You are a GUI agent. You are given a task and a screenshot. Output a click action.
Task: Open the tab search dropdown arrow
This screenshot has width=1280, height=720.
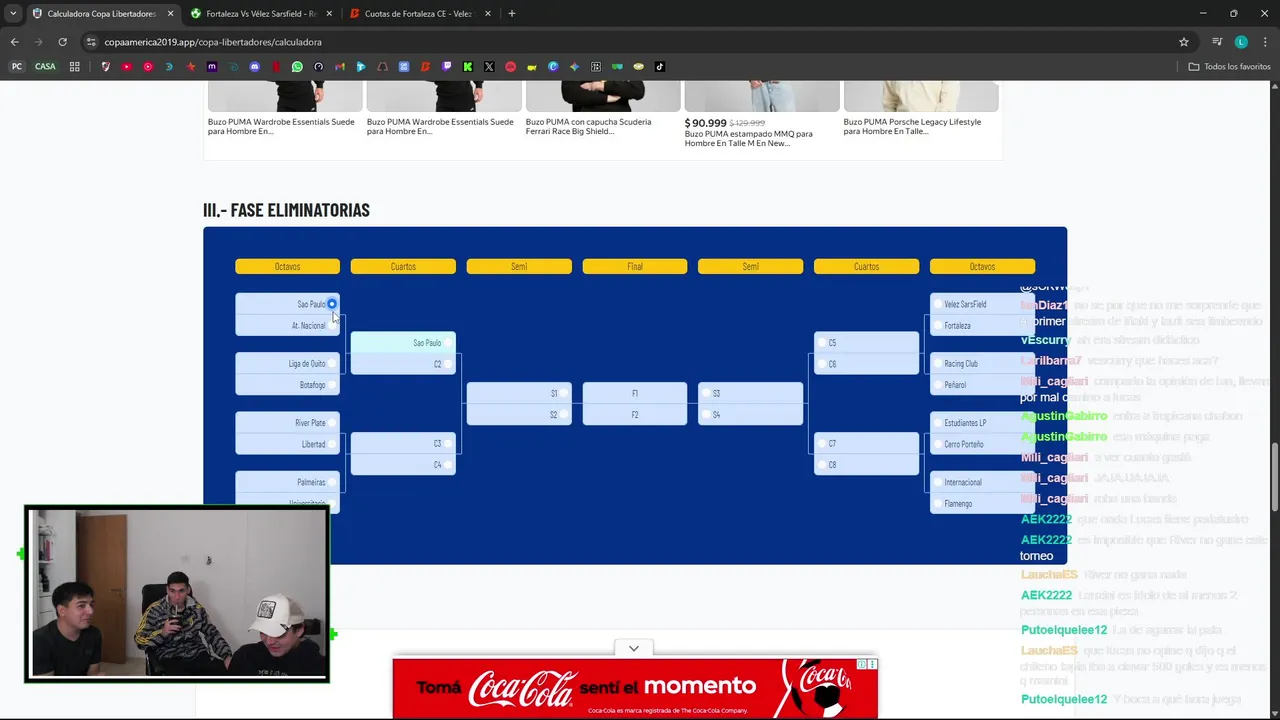13,14
